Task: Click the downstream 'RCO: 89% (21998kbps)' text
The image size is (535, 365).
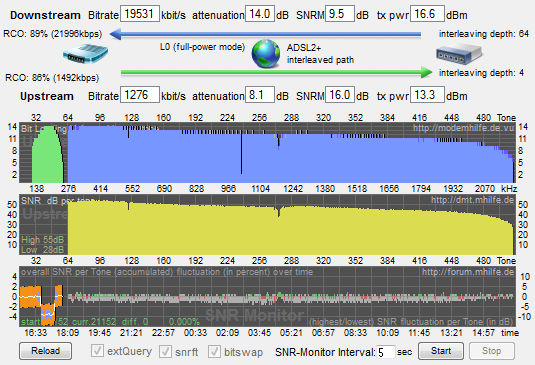Action: coord(53,34)
